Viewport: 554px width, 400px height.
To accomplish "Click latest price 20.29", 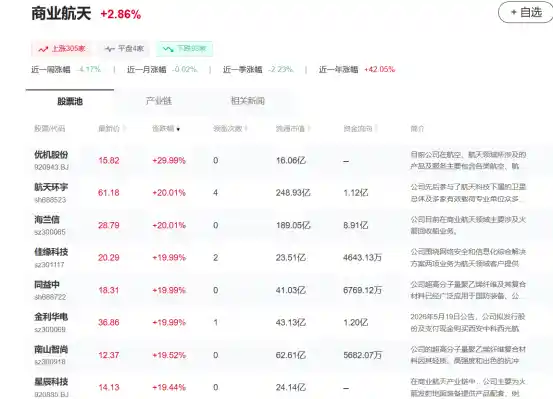I will coord(109,258).
